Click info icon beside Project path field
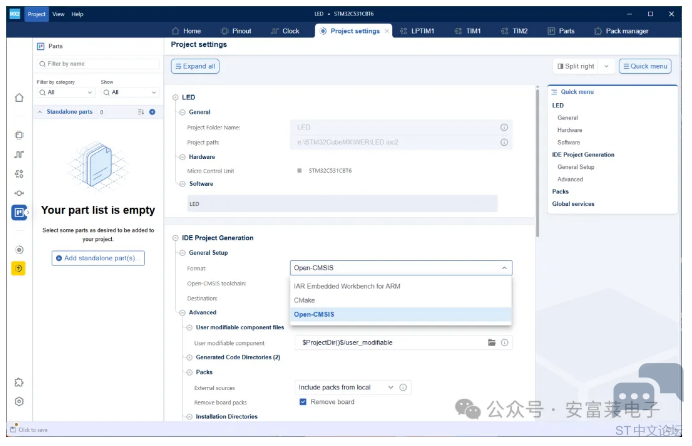The width and height of the screenshot is (692, 446). click(x=504, y=142)
